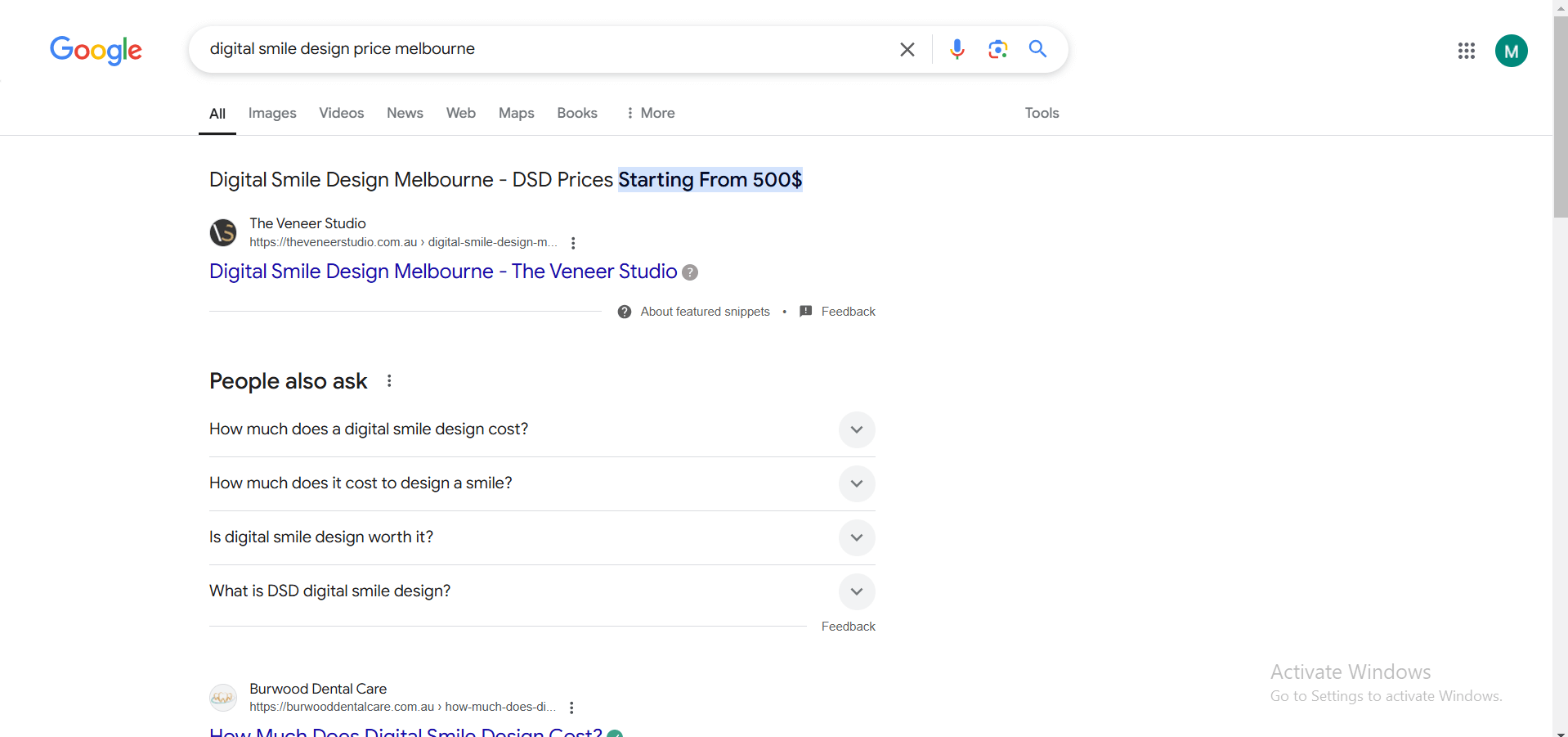Click in the search query input field
The height and width of the screenshot is (737, 1568).
pyautogui.click(x=540, y=49)
